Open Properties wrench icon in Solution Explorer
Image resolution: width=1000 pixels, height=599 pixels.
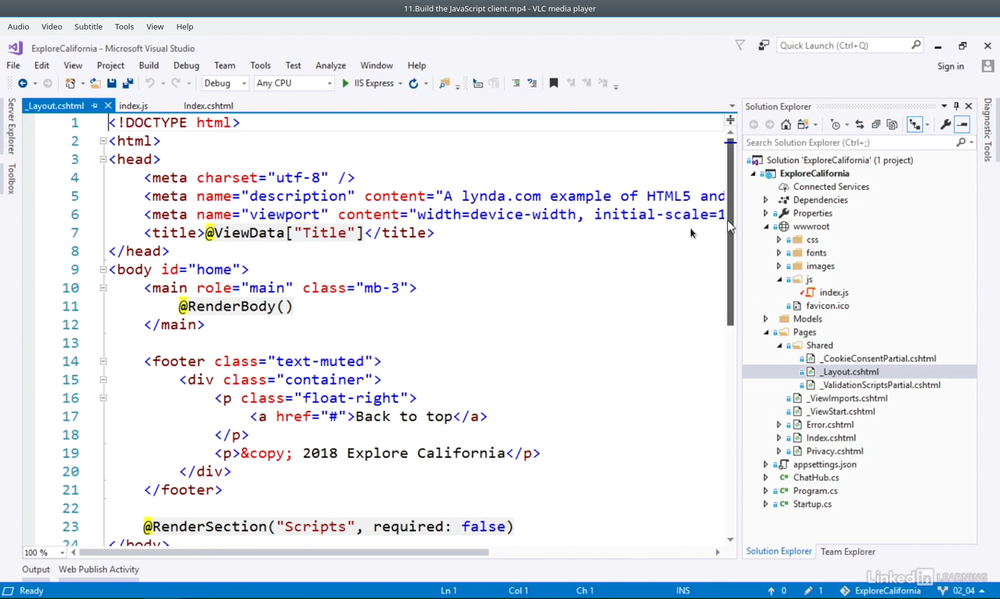[x=946, y=124]
